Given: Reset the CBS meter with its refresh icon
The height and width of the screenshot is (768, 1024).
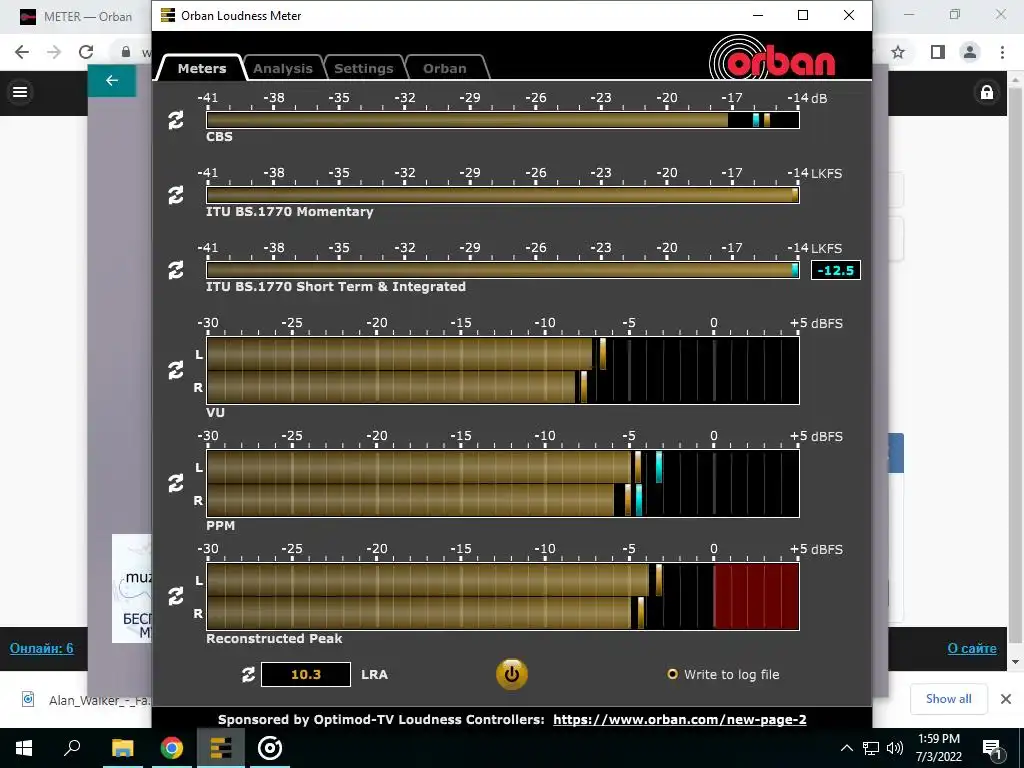Looking at the screenshot, I should pyautogui.click(x=176, y=120).
